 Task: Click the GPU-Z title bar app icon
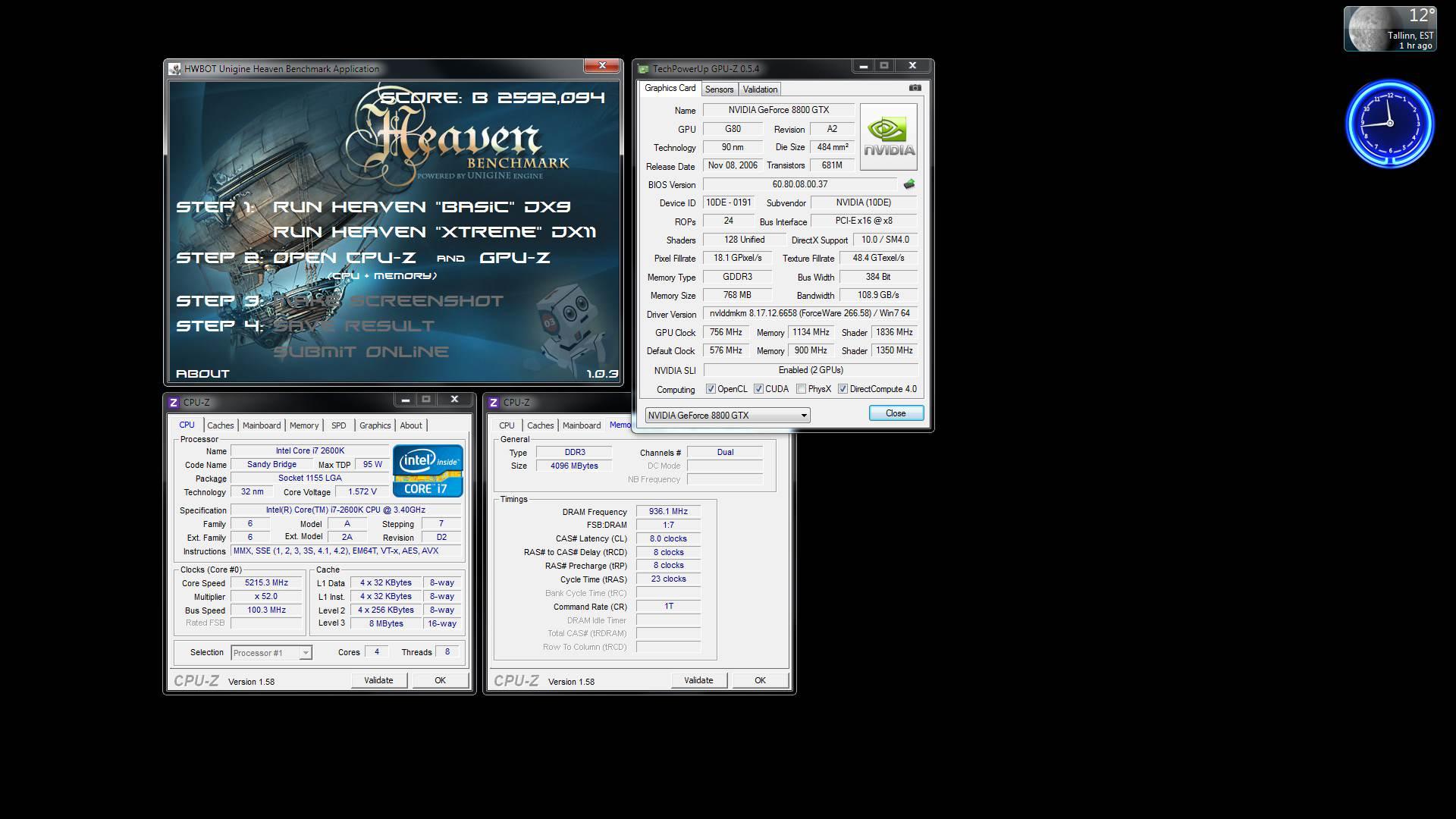click(644, 68)
